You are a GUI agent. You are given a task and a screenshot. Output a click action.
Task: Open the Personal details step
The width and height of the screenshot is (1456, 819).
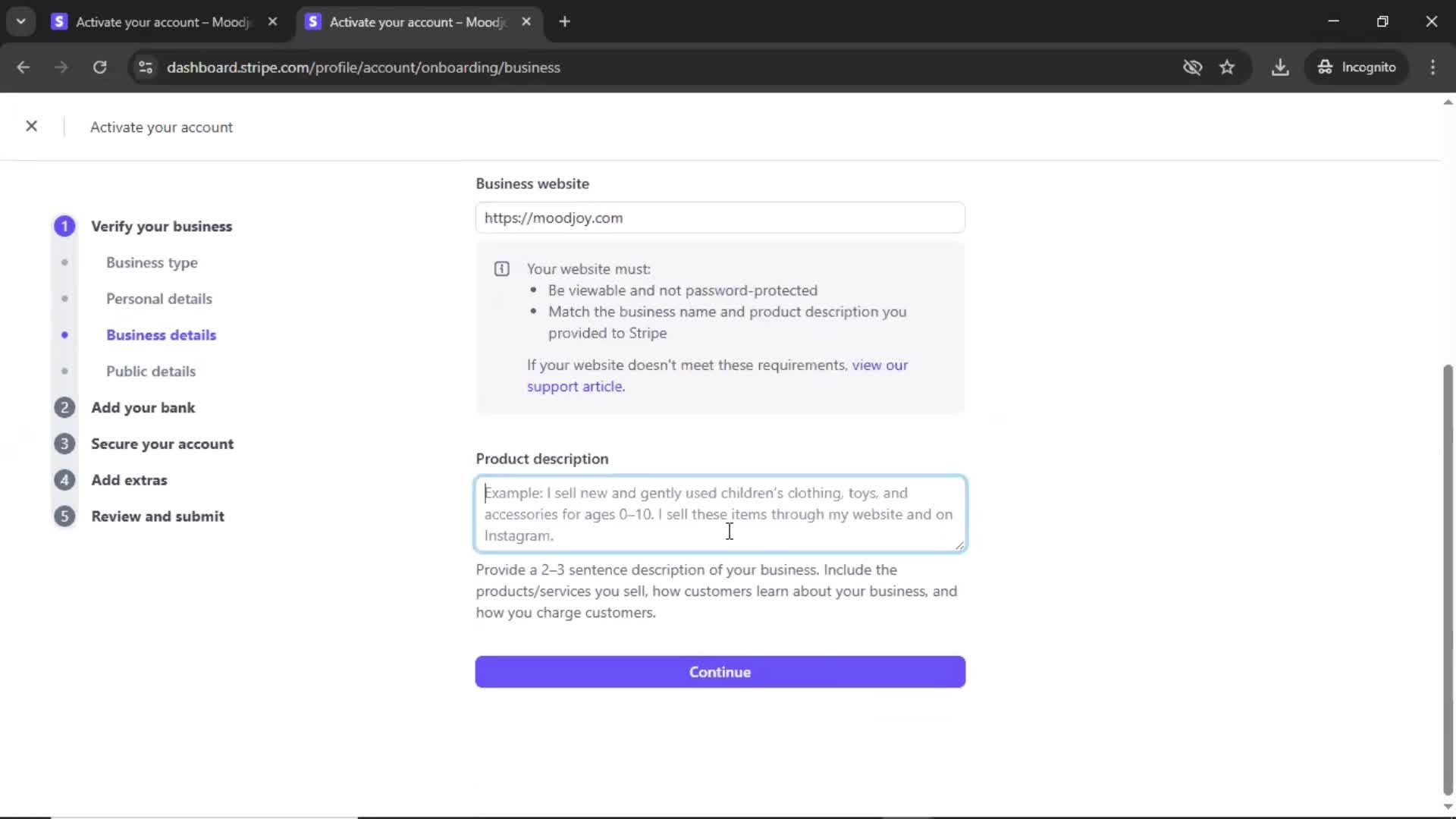tap(158, 299)
